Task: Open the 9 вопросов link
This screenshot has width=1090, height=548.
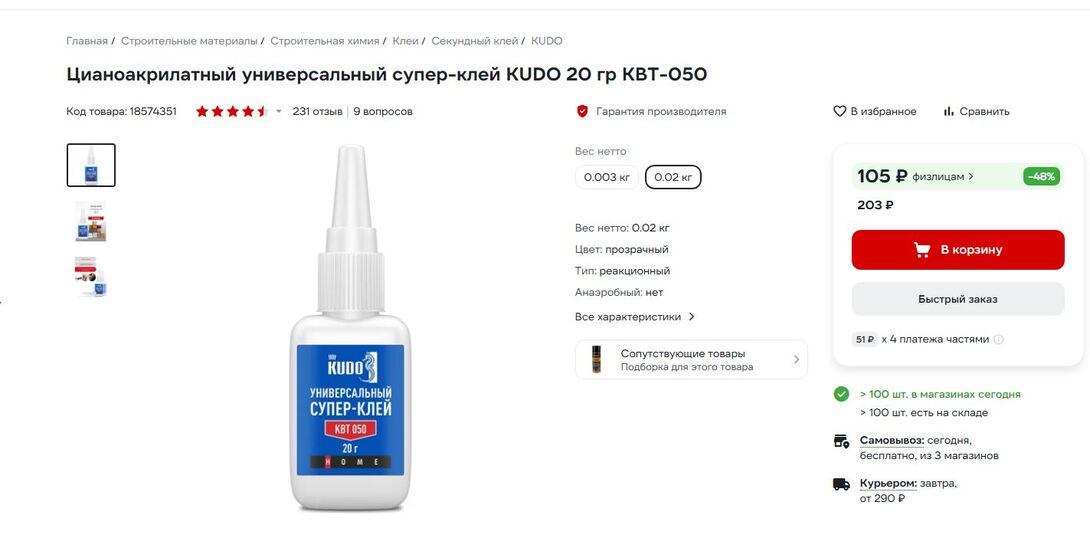Action: click(x=382, y=111)
